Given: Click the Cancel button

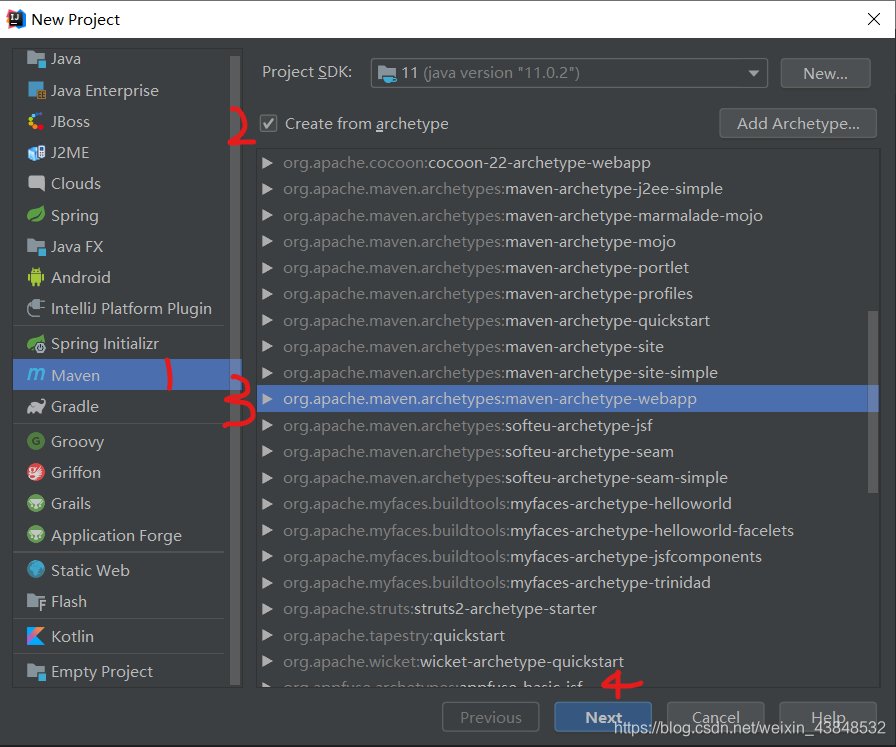Looking at the screenshot, I should click(x=715, y=717).
